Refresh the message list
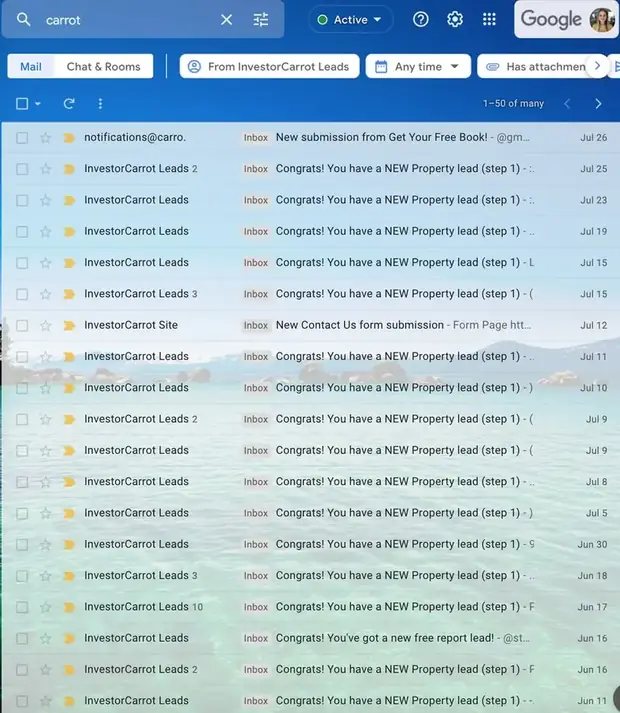 69,104
